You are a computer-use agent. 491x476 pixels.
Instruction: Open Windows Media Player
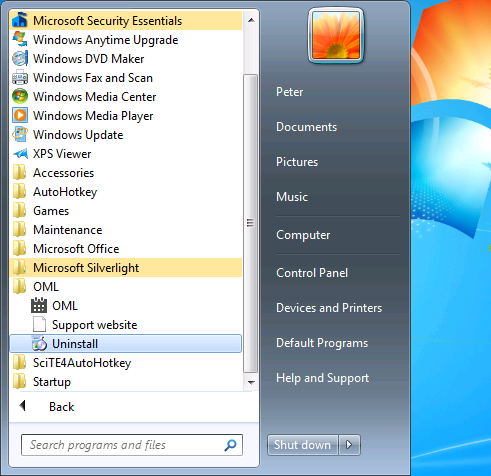[126, 116]
